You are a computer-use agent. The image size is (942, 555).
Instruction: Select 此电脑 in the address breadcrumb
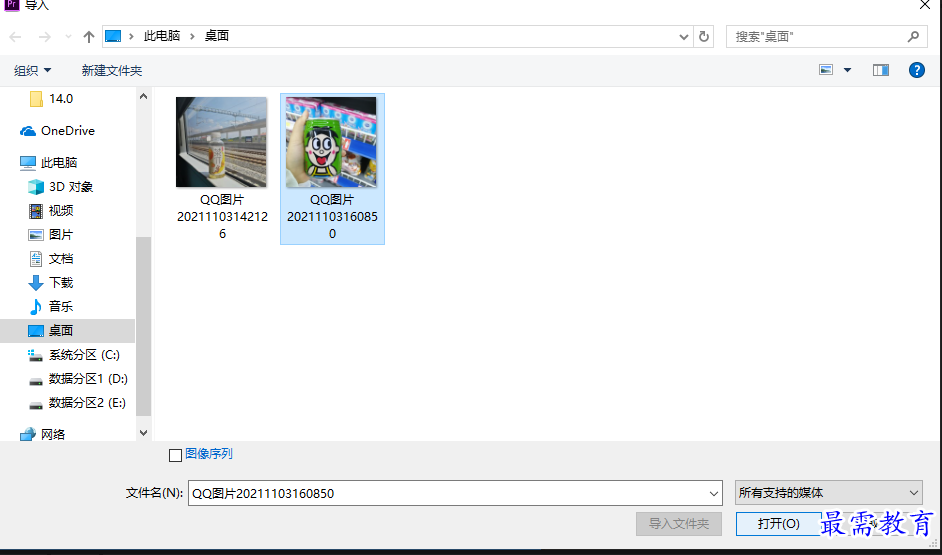pos(162,36)
